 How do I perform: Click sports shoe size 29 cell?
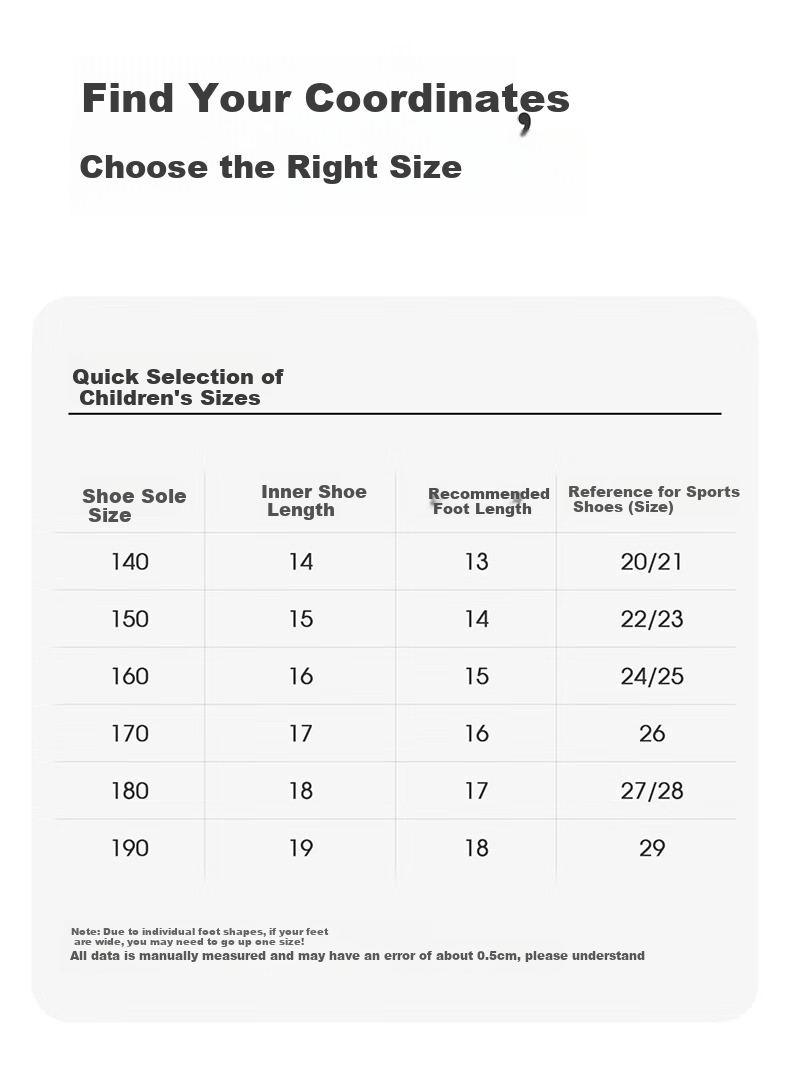(x=652, y=848)
